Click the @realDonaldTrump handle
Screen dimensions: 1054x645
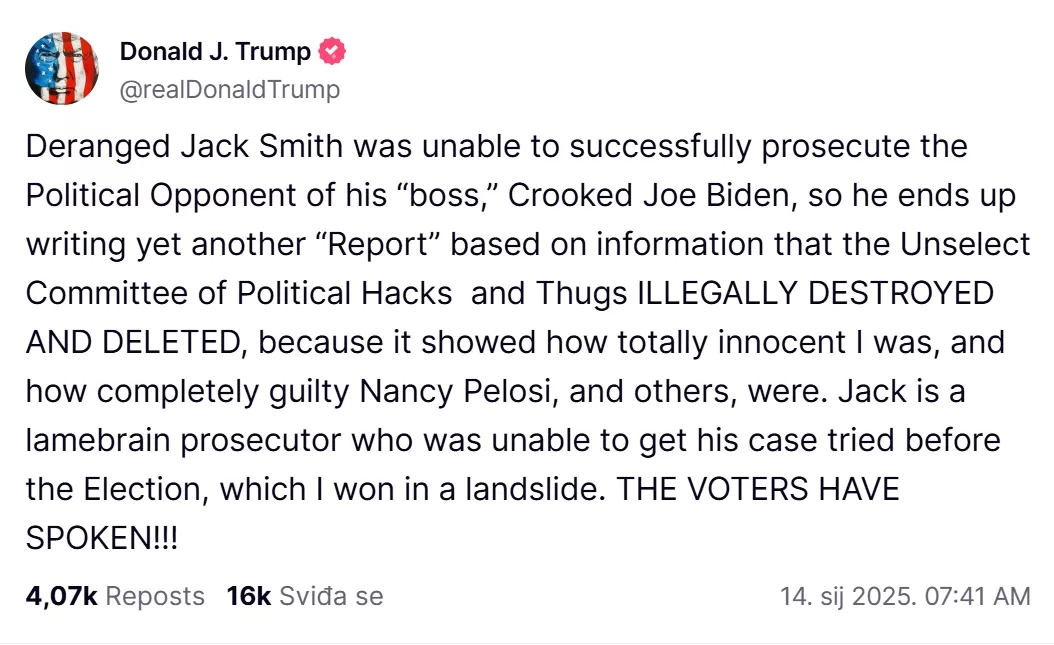230,90
